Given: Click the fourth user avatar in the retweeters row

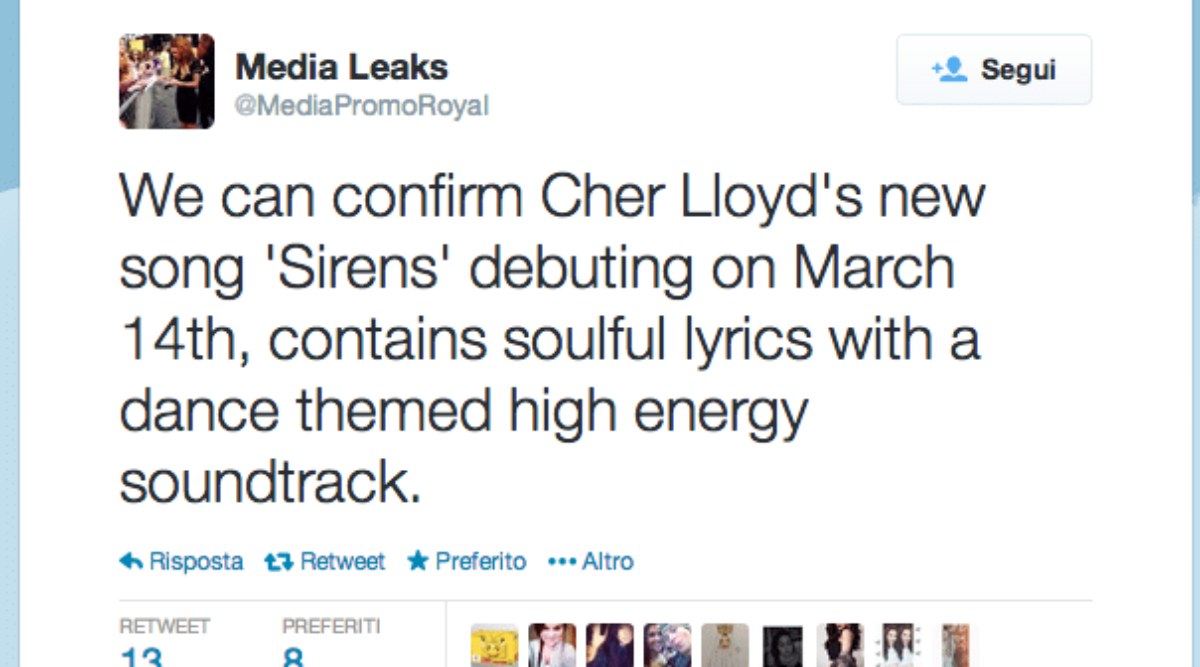Looking at the screenshot, I should coord(667,646).
